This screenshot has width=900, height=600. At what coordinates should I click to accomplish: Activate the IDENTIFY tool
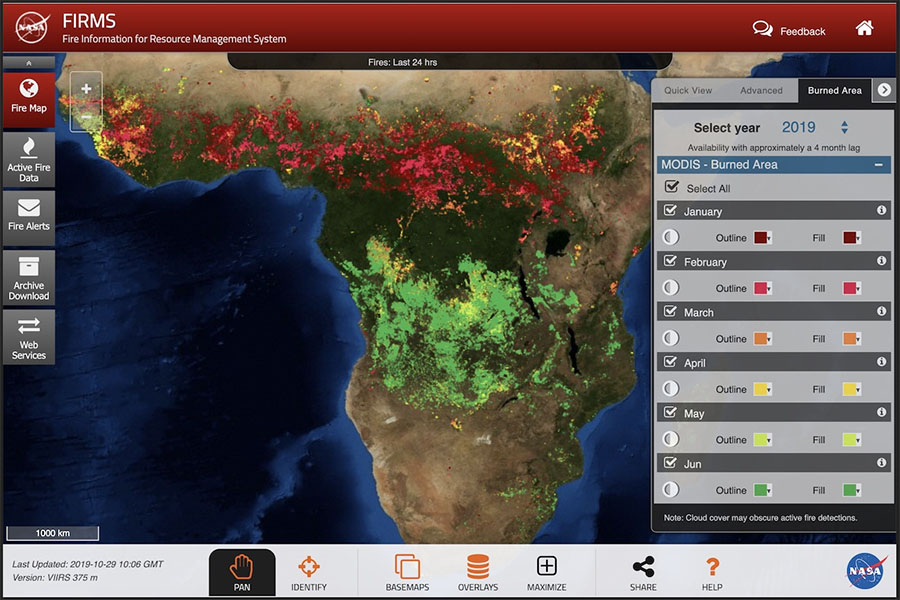(309, 572)
